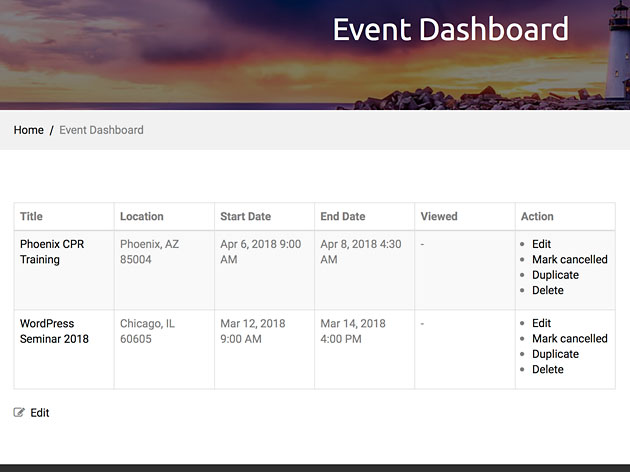Click Event Dashboard breadcrumb text
630x472 pixels.
click(x=101, y=130)
